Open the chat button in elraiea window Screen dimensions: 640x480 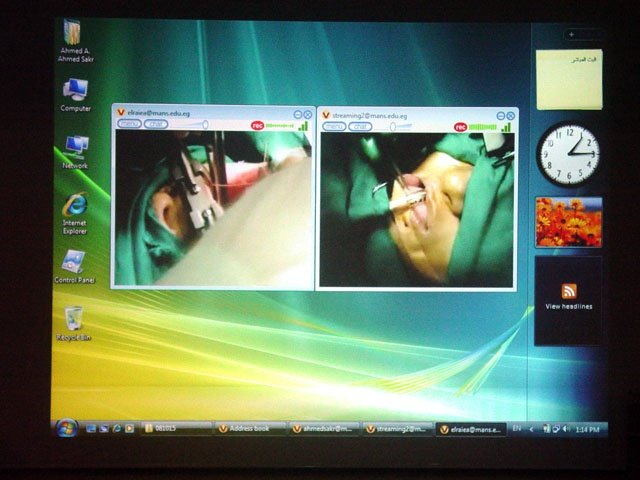point(156,124)
